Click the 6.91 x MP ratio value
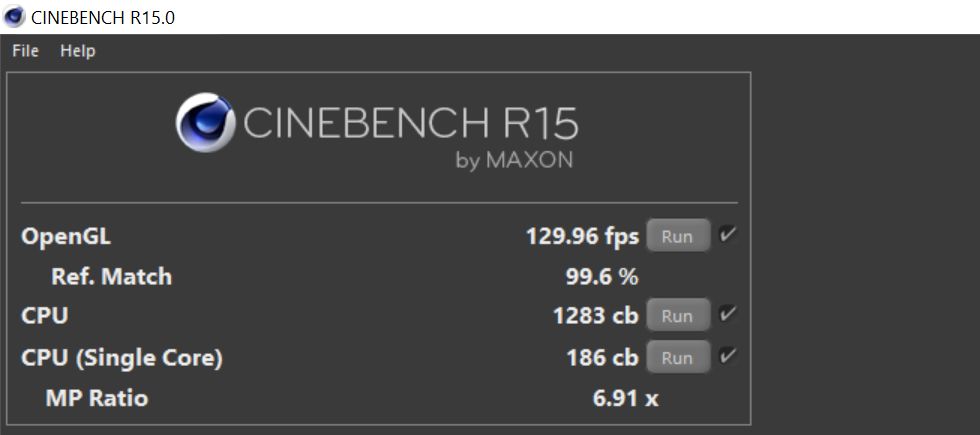980x435 pixels. [625, 398]
